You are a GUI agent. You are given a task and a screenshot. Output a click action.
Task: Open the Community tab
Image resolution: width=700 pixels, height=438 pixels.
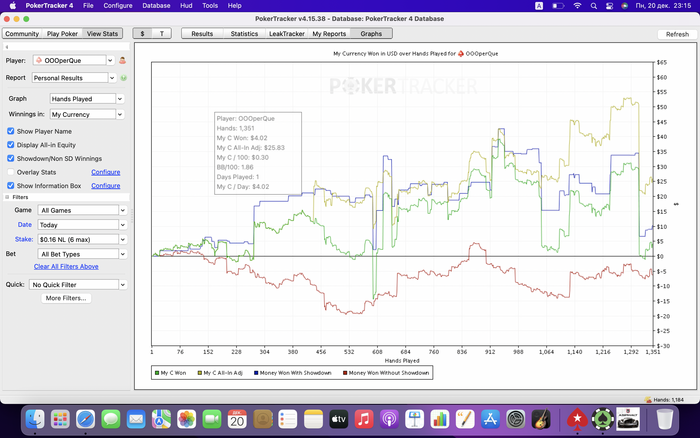pyautogui.click(x=22, y=33)
